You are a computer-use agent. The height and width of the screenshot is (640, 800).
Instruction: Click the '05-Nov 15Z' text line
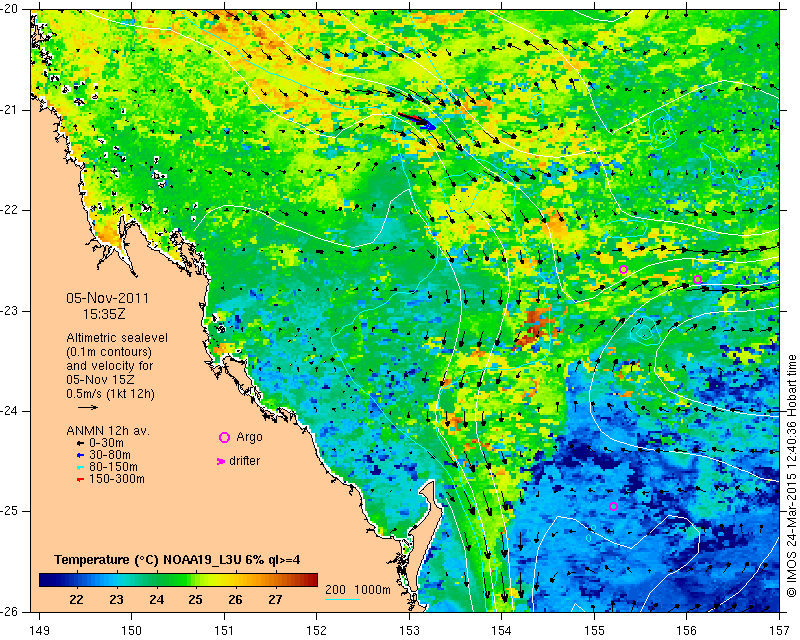pos(100,380)
